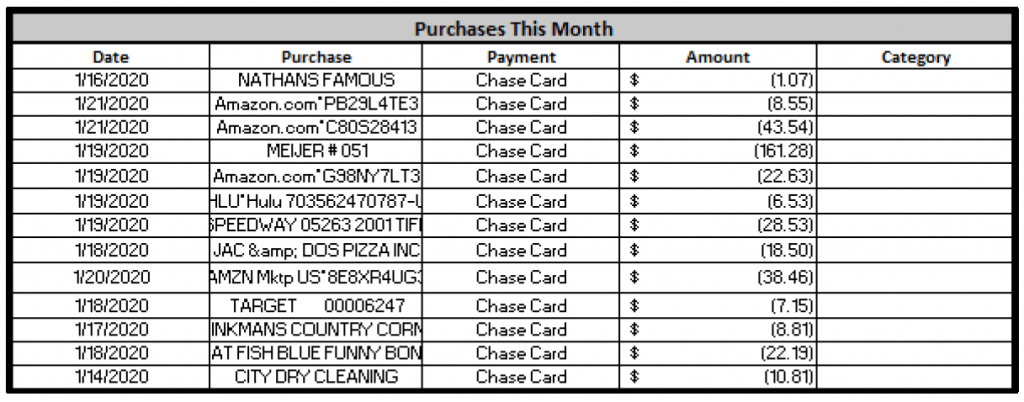Select the MEIJER # 051 cell
1024x402 pixels.
point(316,152)
